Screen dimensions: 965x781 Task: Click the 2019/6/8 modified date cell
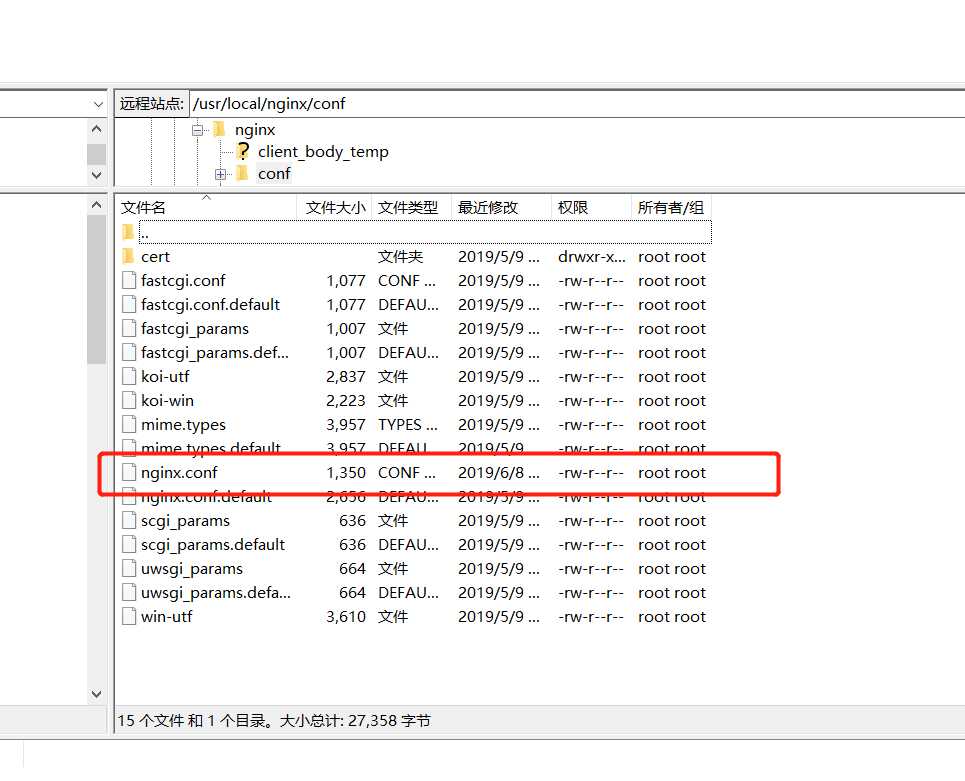point(499,473)
